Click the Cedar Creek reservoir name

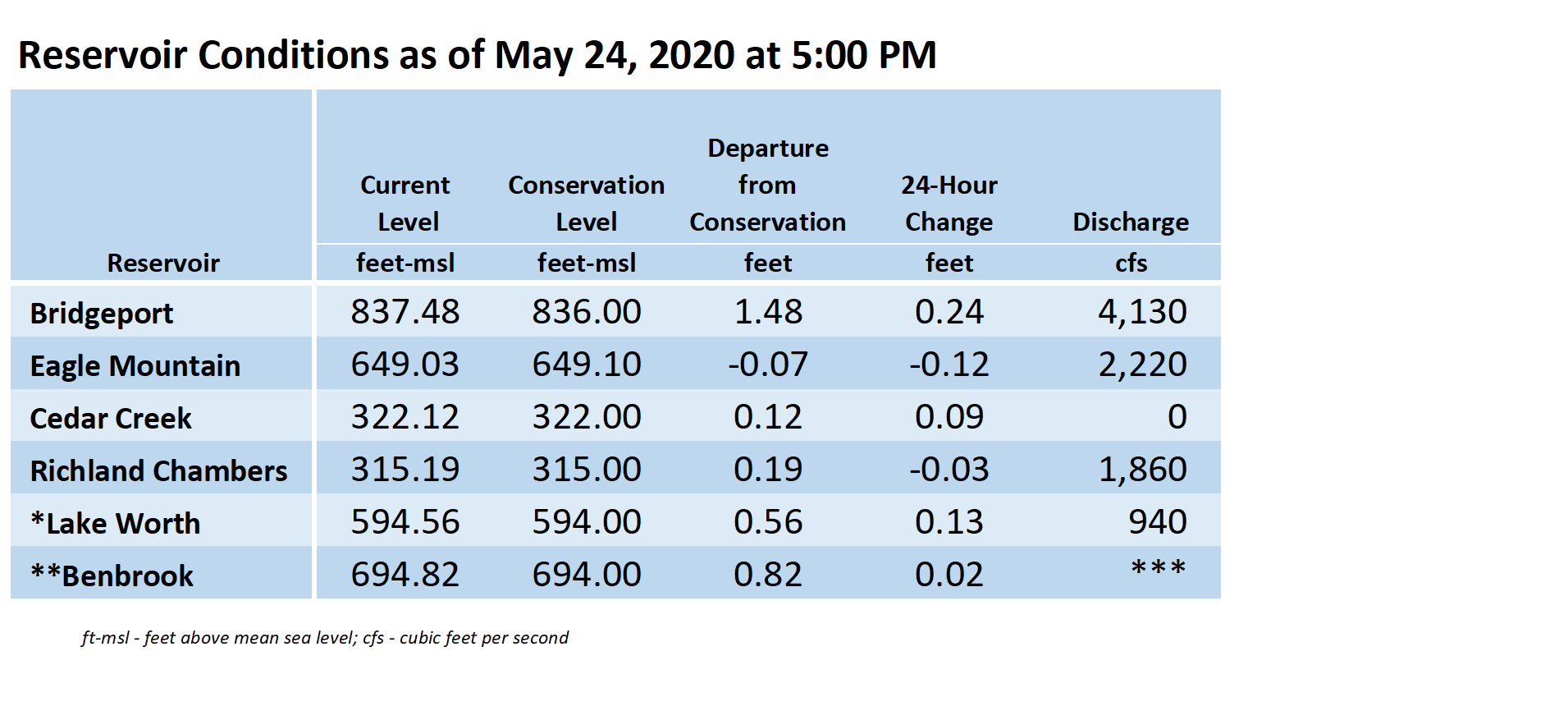(x=111, y=419)
